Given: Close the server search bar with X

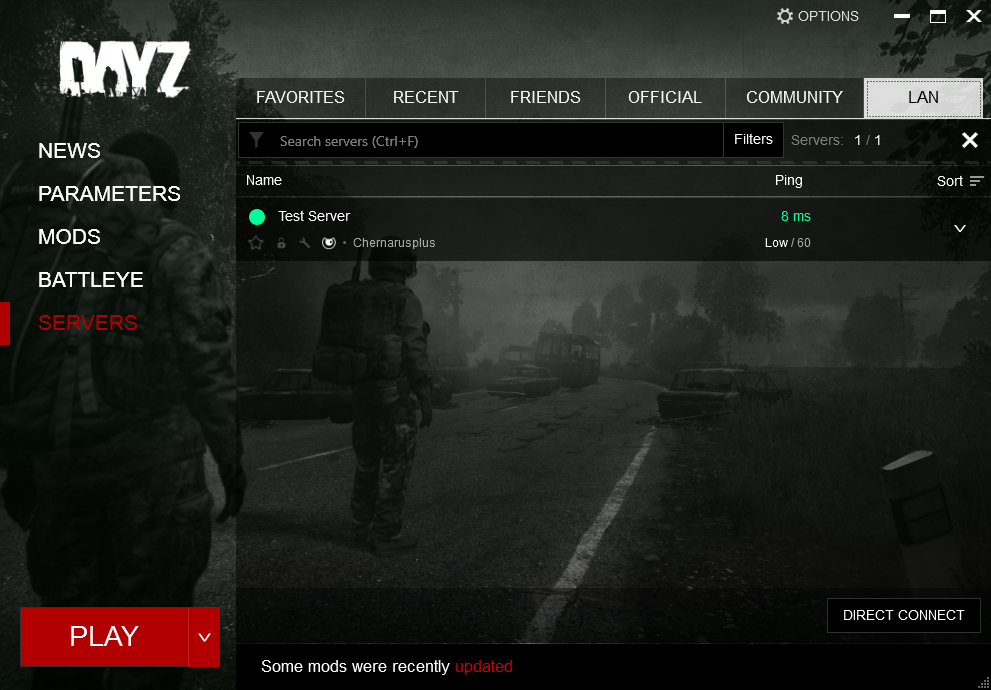Looking at the screenshot, I should click(x=970, y=140).
